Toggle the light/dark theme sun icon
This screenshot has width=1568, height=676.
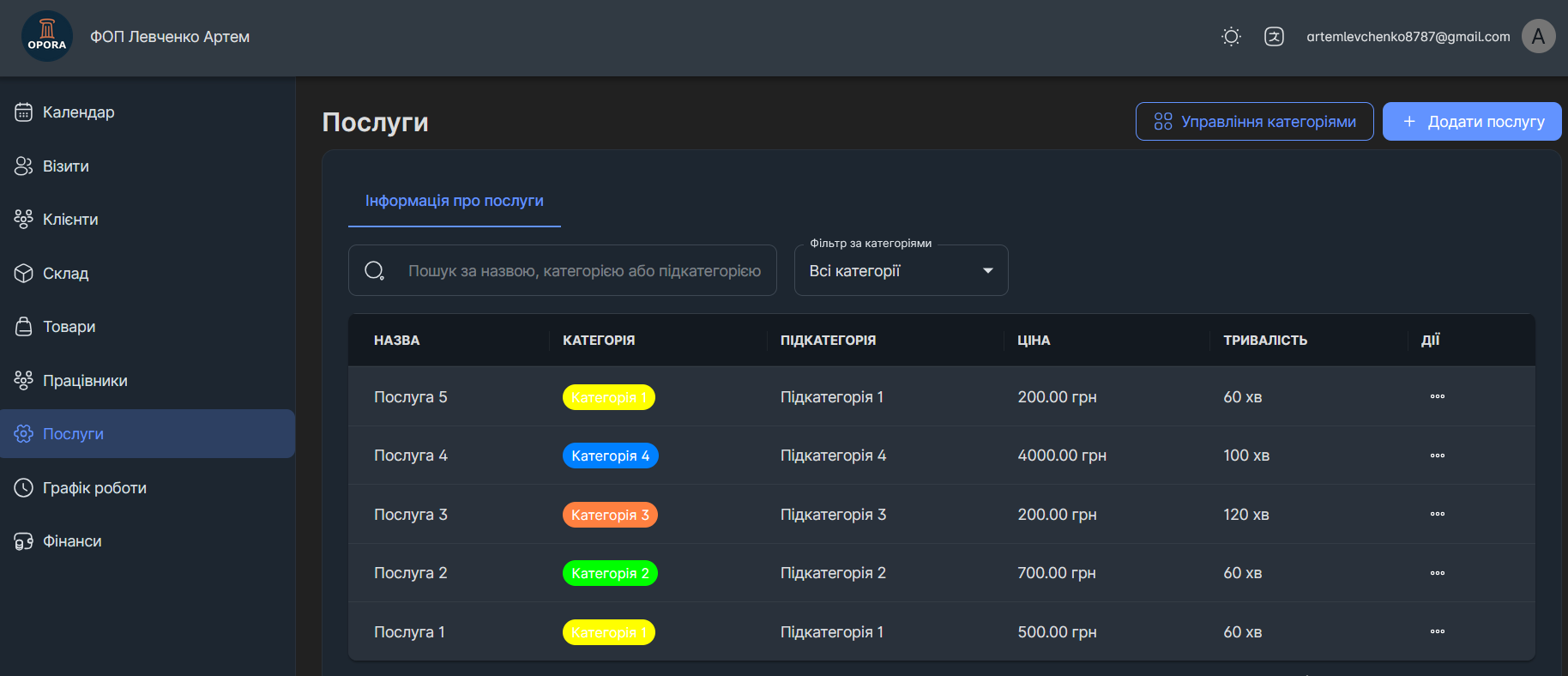click(1231, 36)
